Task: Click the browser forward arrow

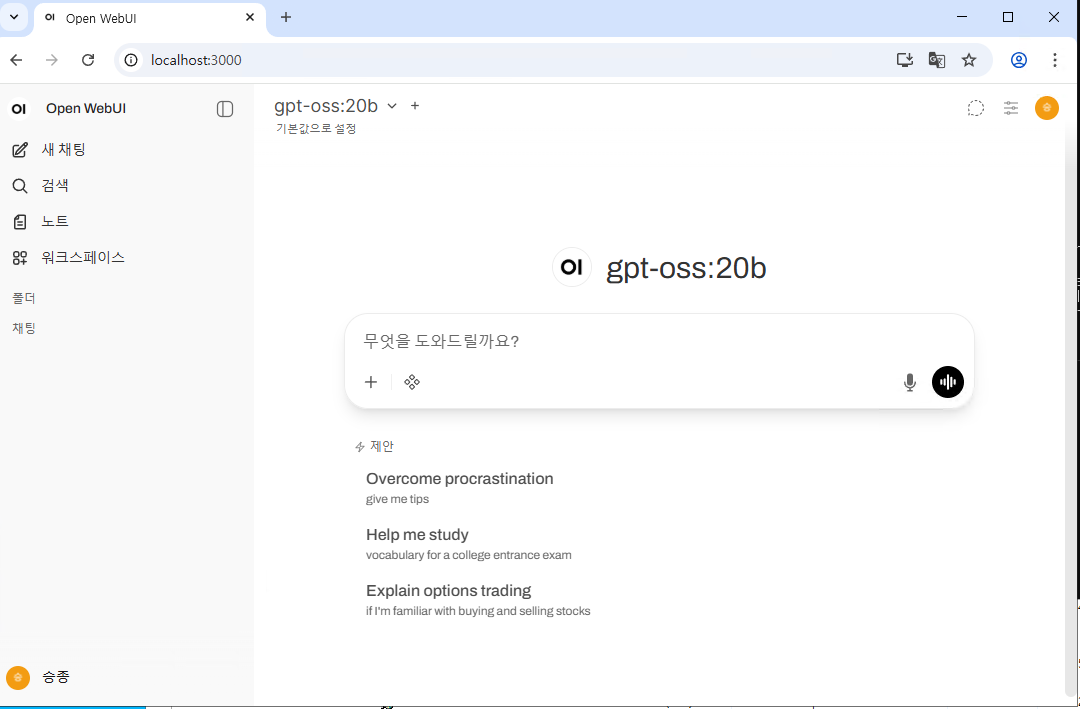Action: (x=52, y=60)
